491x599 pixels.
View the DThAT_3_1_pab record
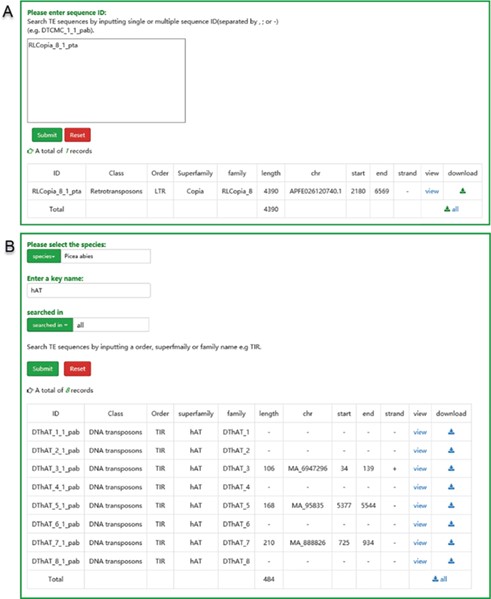pos(420,468)
